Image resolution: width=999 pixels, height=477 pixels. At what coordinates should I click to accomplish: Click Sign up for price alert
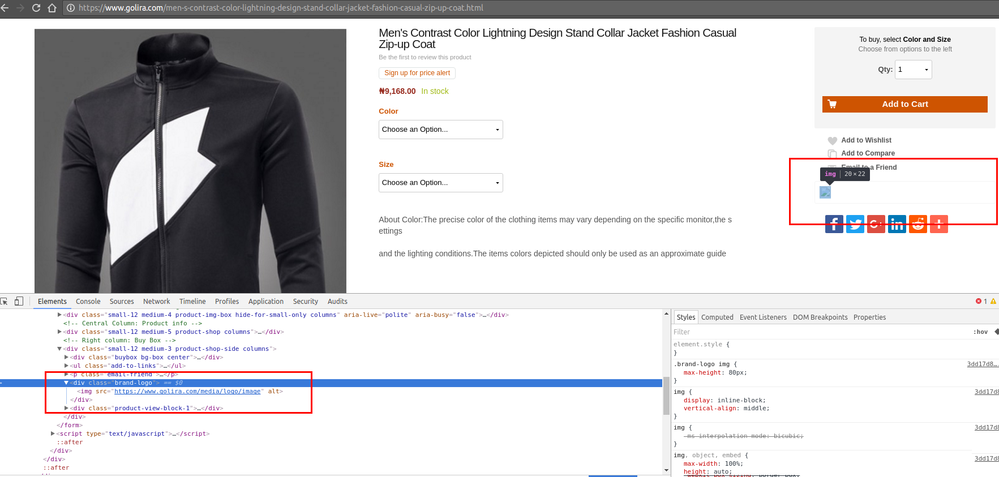click(417, 73)
